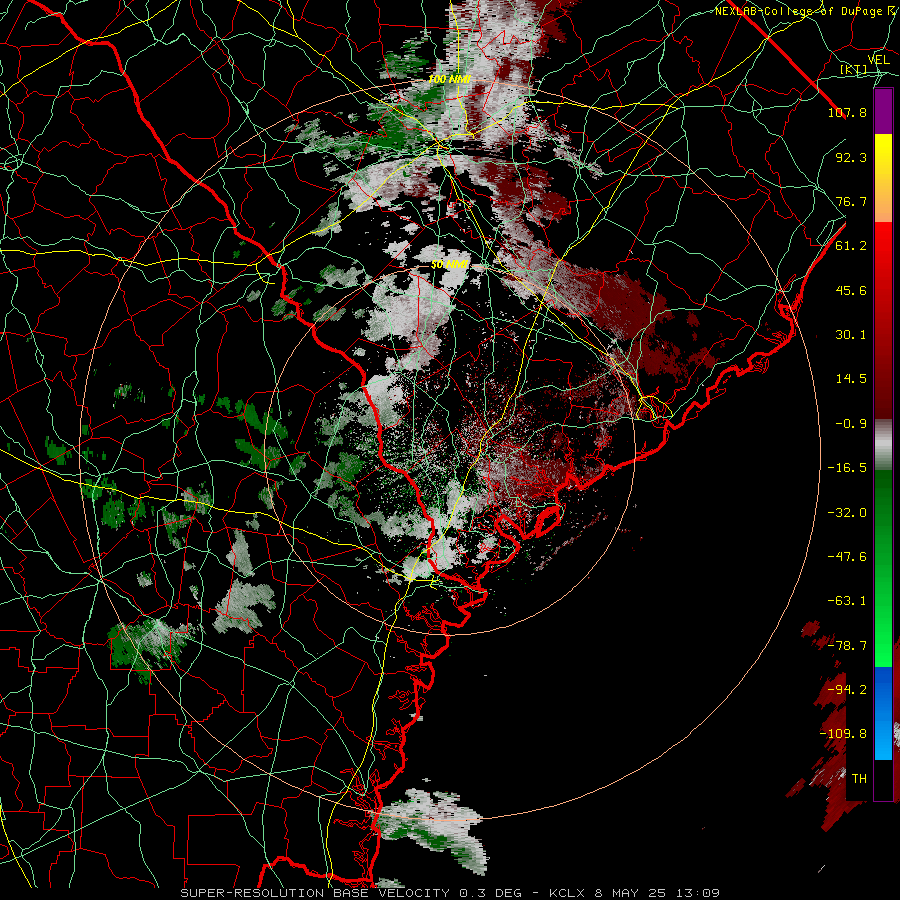Click the purple segment of the color bar

883,111
